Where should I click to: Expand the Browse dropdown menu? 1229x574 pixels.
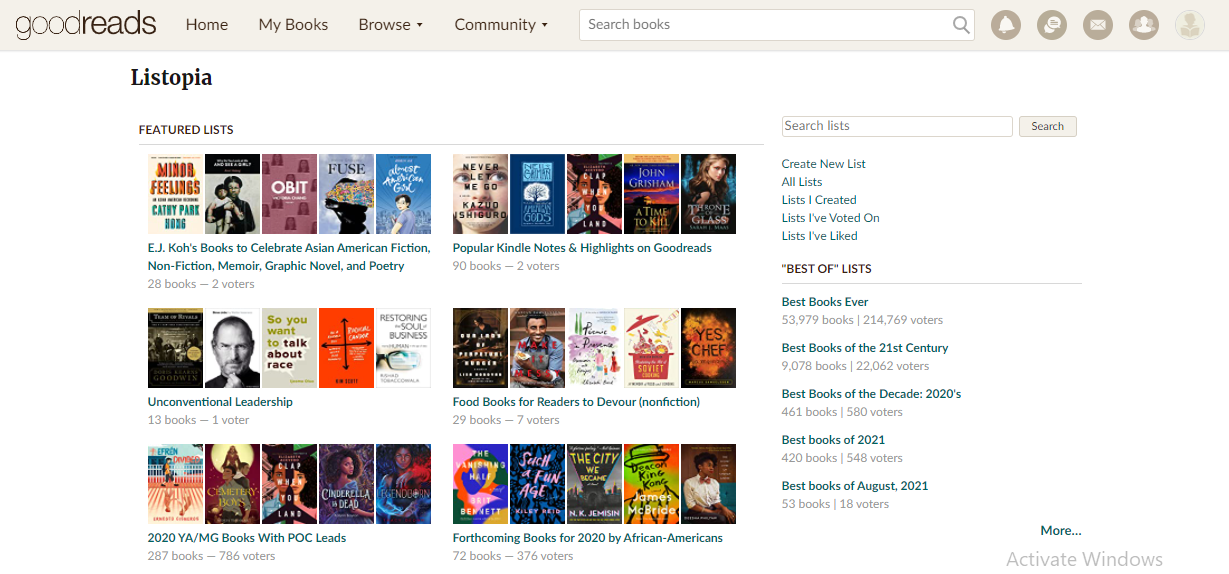pos(391,25)
